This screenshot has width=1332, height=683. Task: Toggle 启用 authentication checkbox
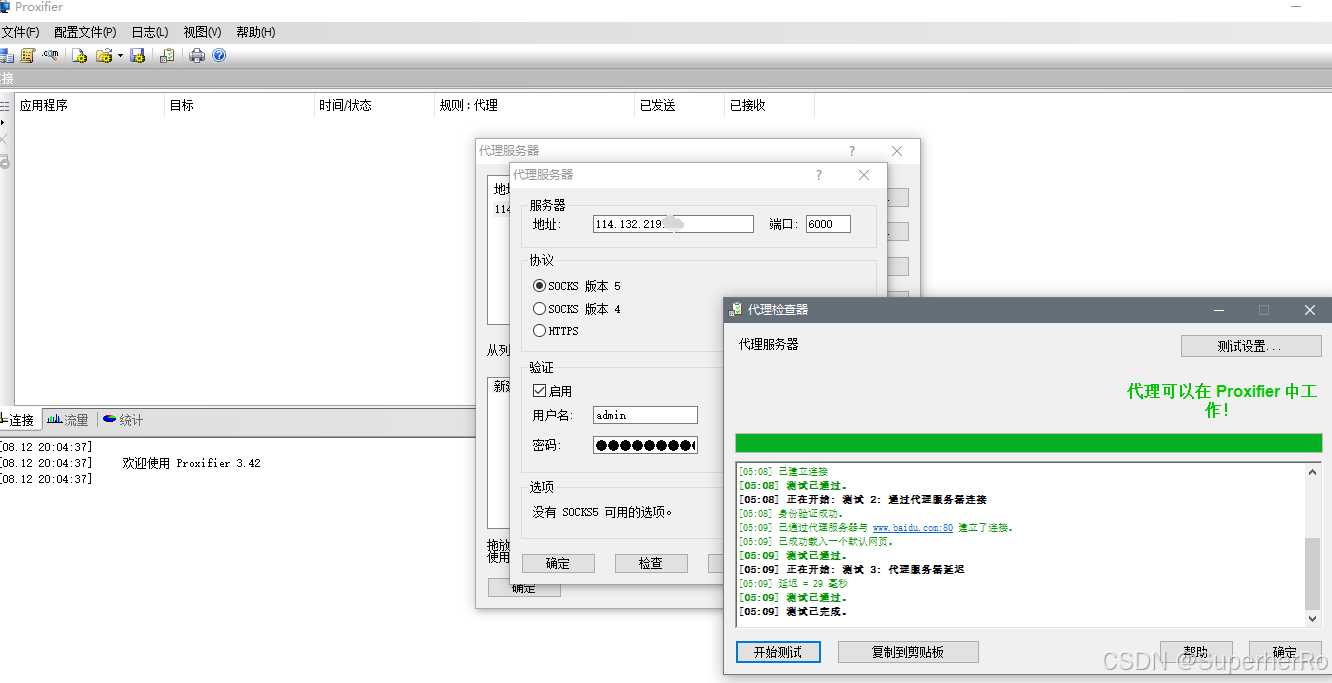pos(539,391)
